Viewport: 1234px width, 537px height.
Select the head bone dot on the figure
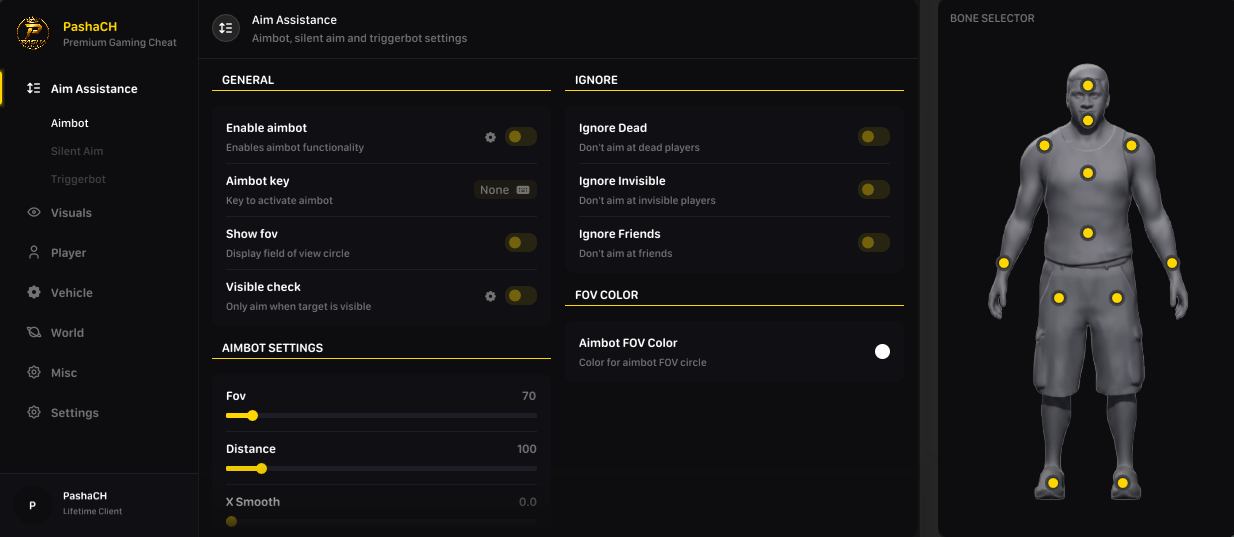coord(1088,85)
